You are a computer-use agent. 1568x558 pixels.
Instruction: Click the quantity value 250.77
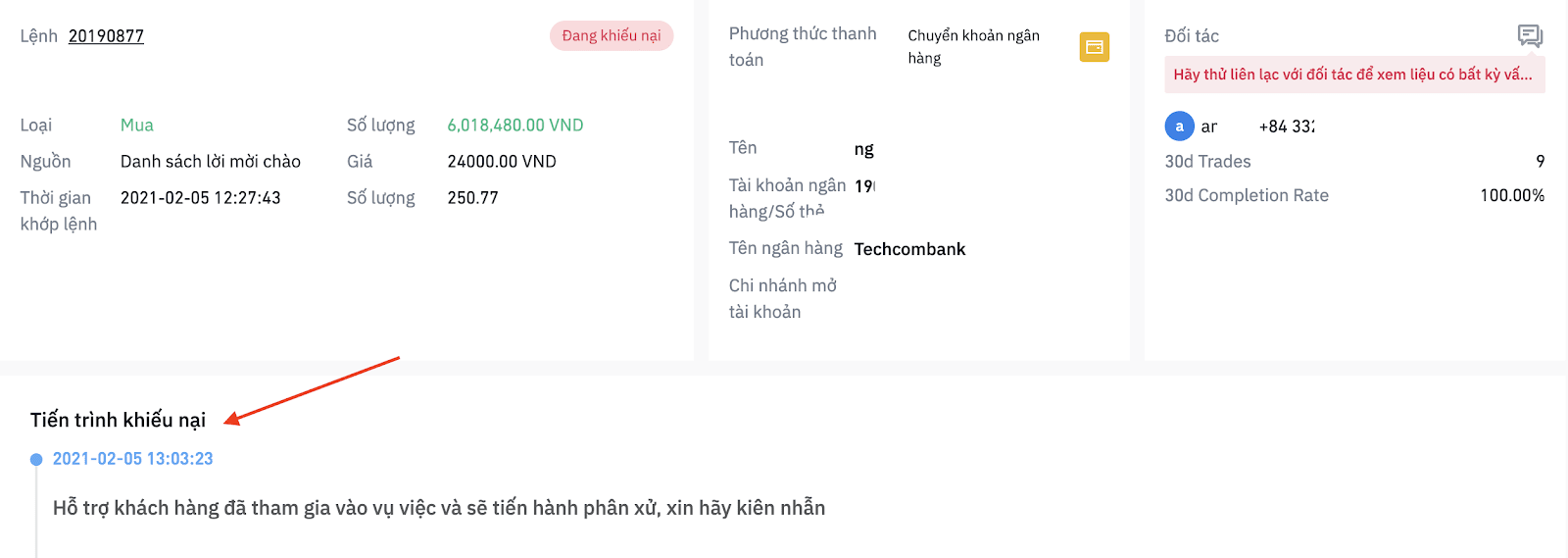pos(472,198)
